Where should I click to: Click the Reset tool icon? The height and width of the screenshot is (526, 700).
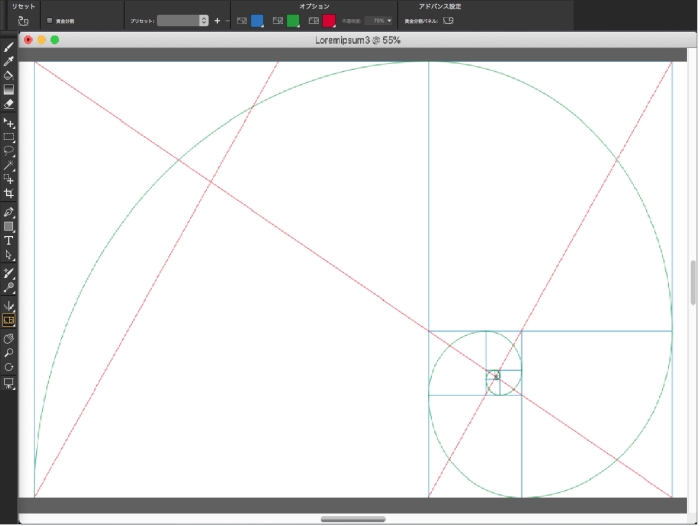click(x=23, y=20)
